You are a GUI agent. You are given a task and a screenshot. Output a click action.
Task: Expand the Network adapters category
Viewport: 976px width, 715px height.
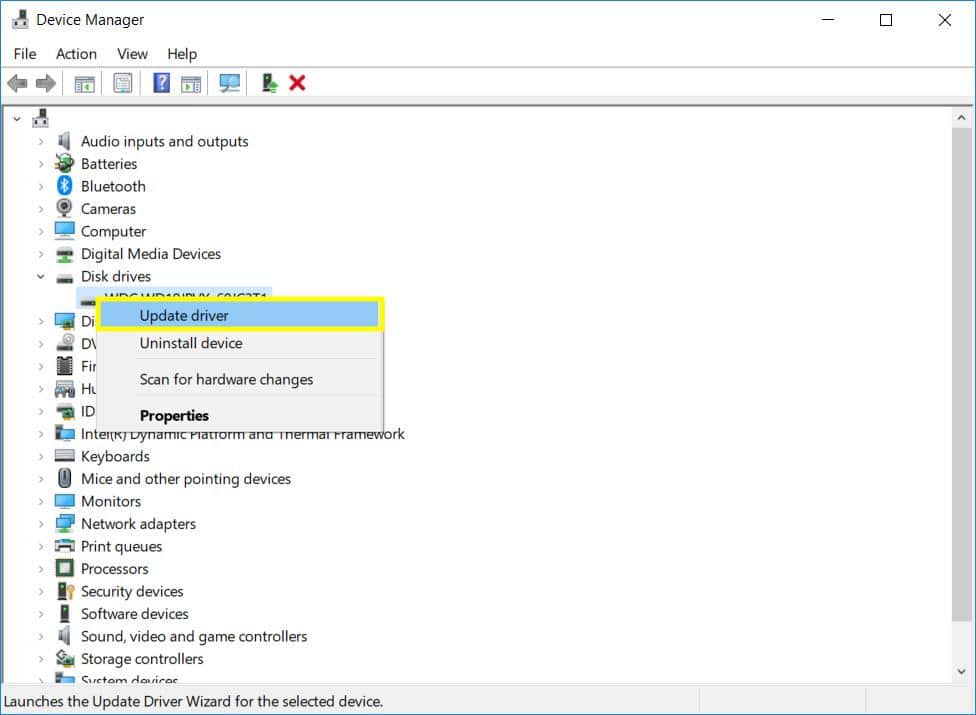[41, 524]
